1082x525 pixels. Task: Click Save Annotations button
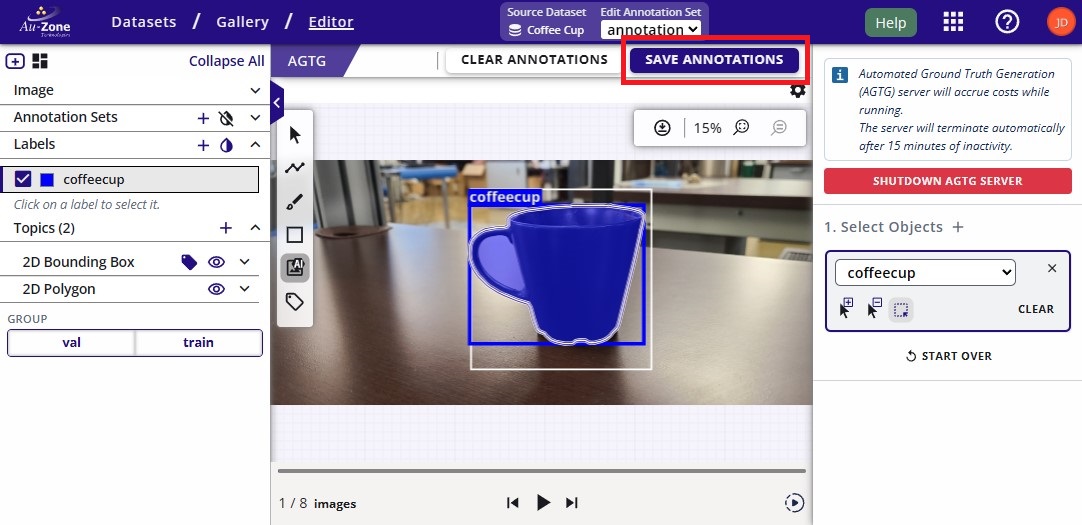point(714,60)
